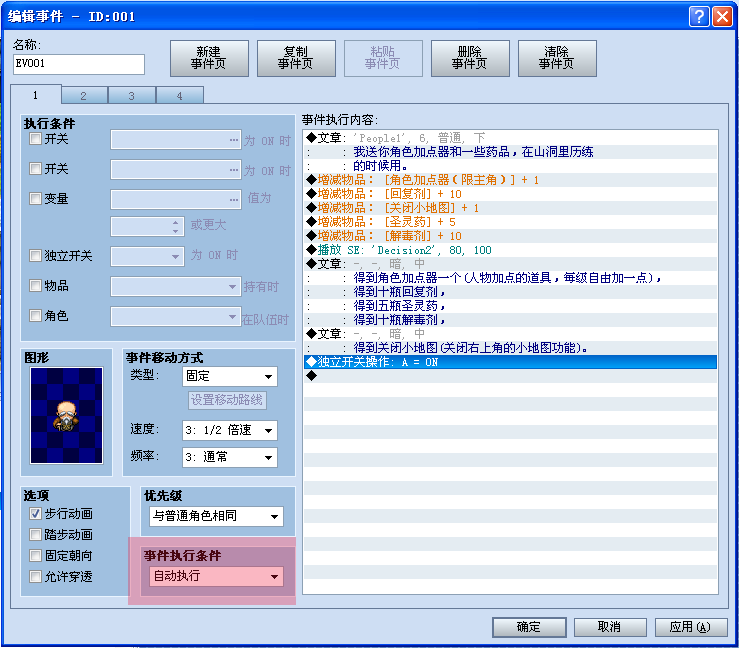Select the empty last command diamond line
739x648 pixels.
[x=510, y=376]
